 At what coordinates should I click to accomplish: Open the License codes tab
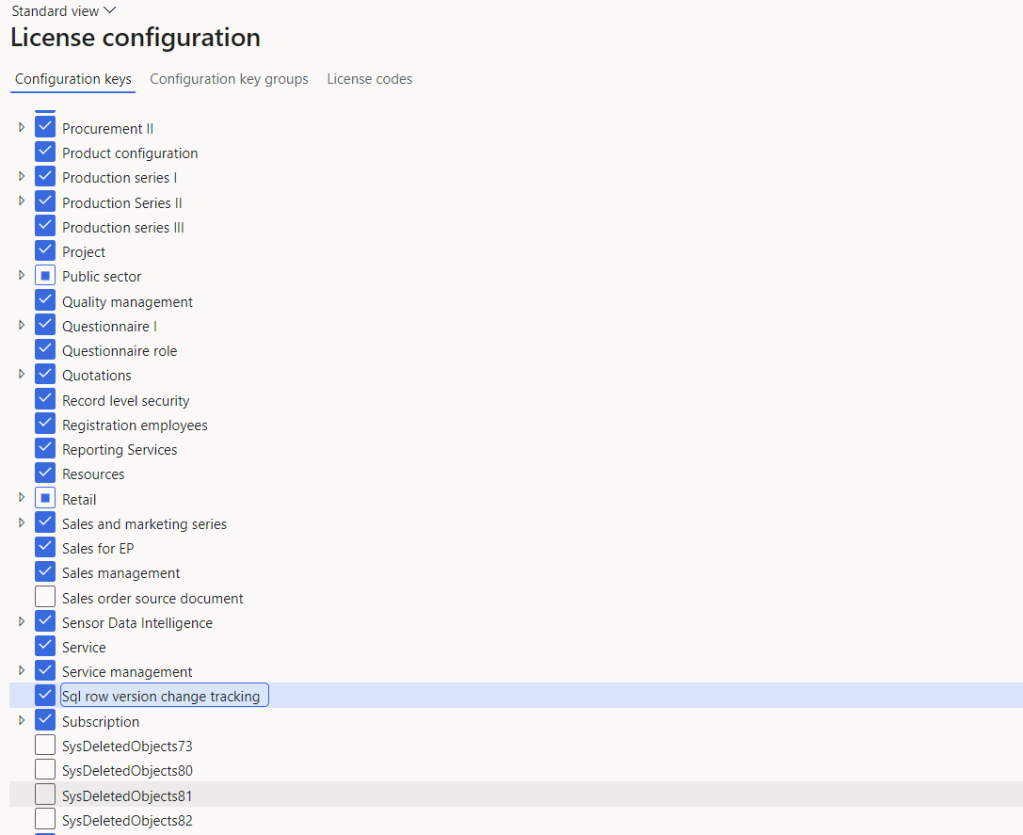point(369,79)
